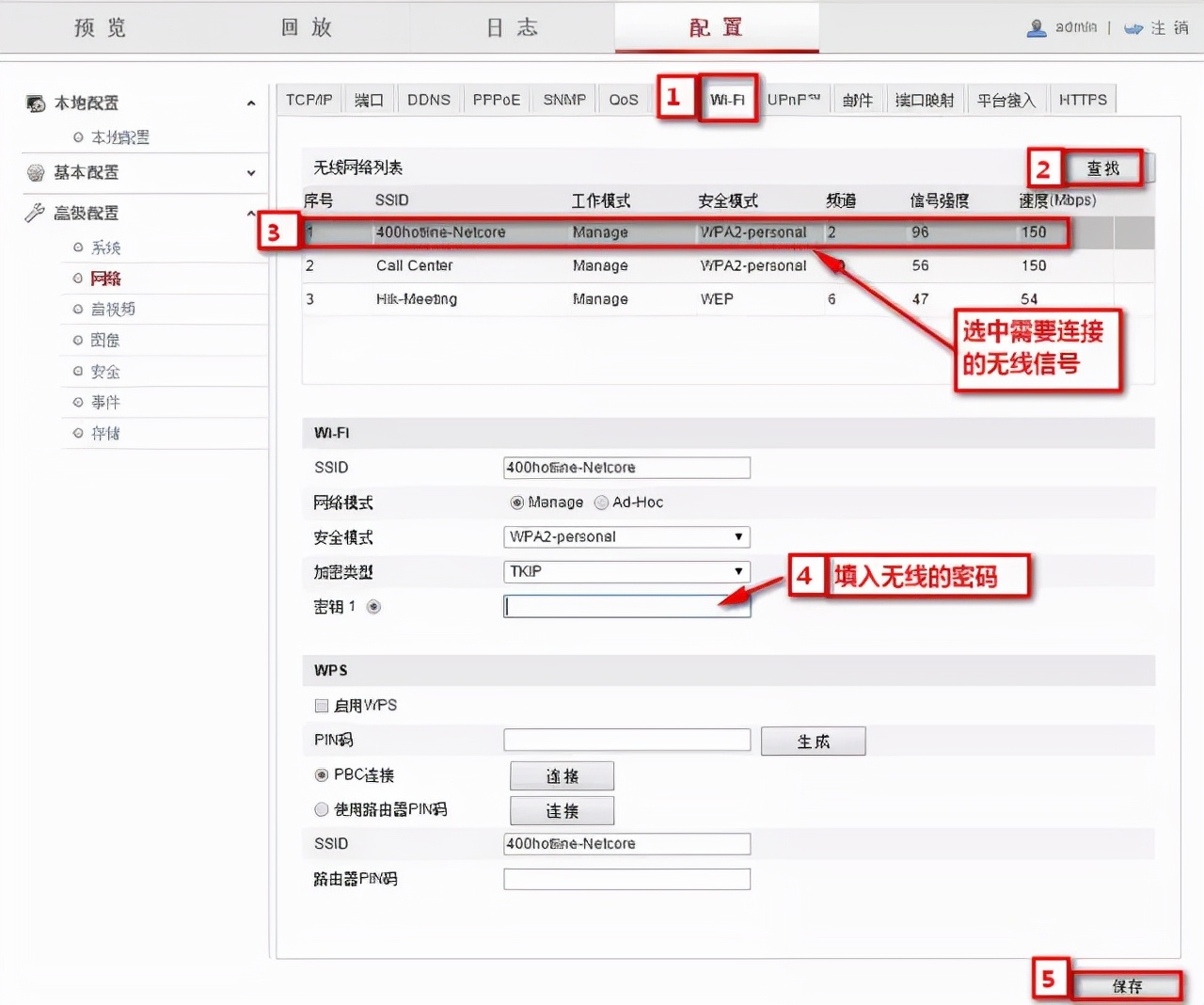Enable the 启用WPS checkbox
Image resolution: width=1204 pixels, height=1005 pixels.
pyautogui.click(x=320, y=705)
